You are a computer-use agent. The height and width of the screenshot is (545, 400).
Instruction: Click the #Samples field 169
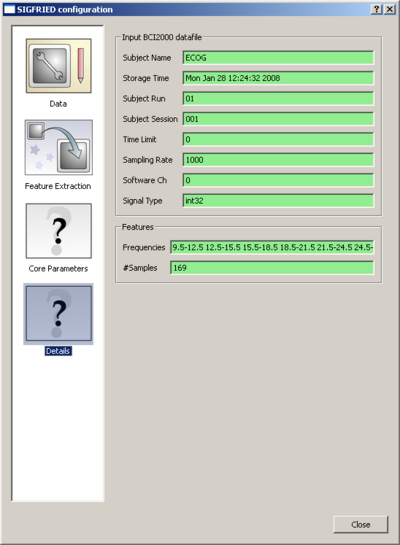pos(272,268)
